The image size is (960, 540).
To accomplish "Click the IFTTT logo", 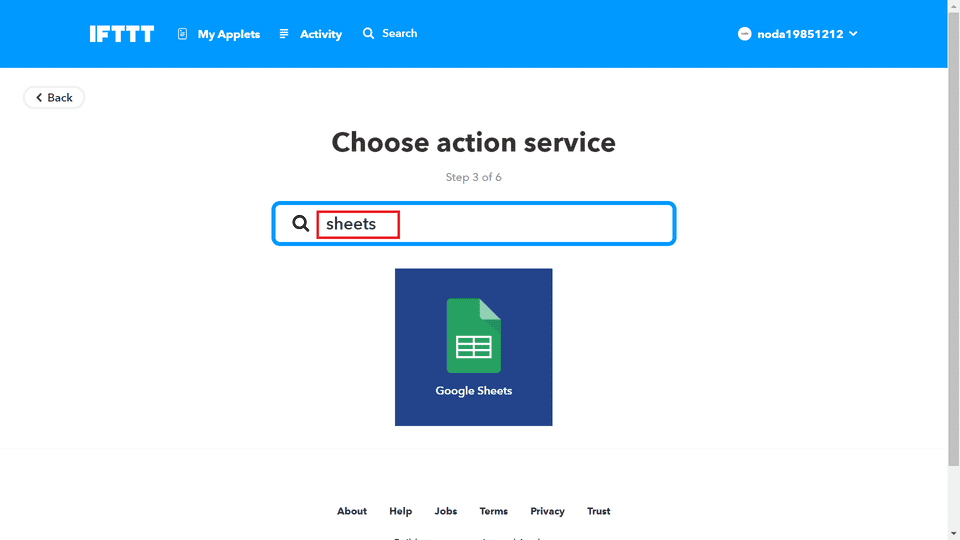I will pos(122,34).
